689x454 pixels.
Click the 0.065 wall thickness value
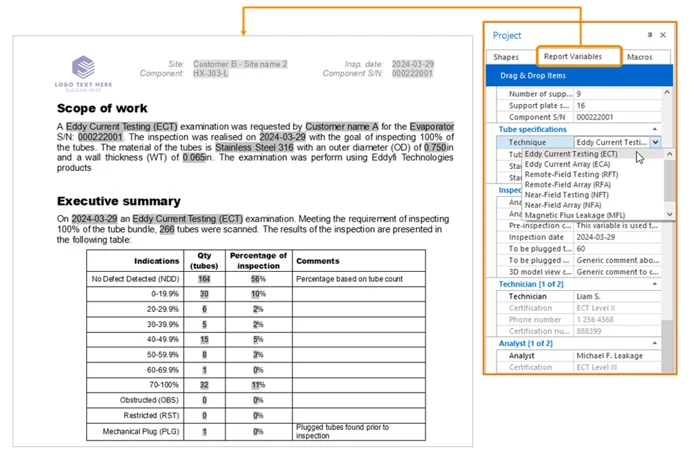(x=194, y=157)
